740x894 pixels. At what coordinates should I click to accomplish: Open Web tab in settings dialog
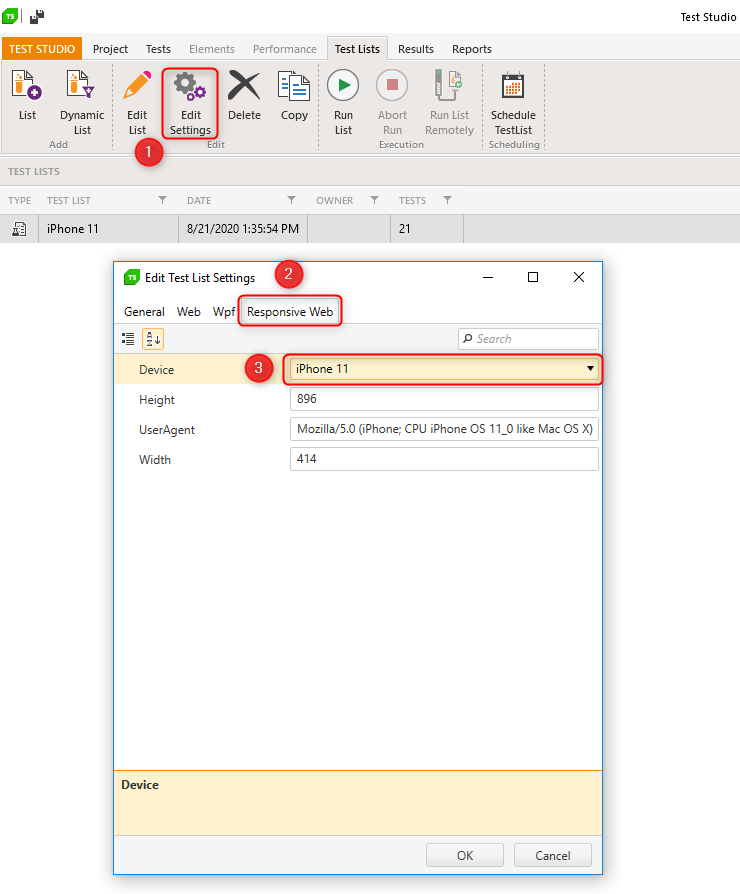click(188, 312)
